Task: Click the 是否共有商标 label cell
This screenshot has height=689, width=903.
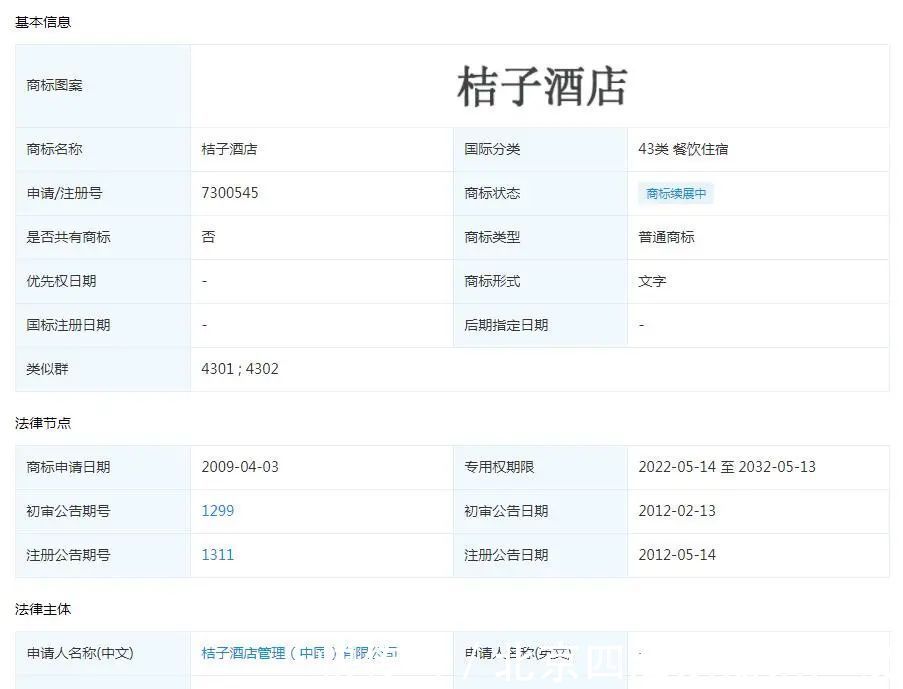Action: 103,237
